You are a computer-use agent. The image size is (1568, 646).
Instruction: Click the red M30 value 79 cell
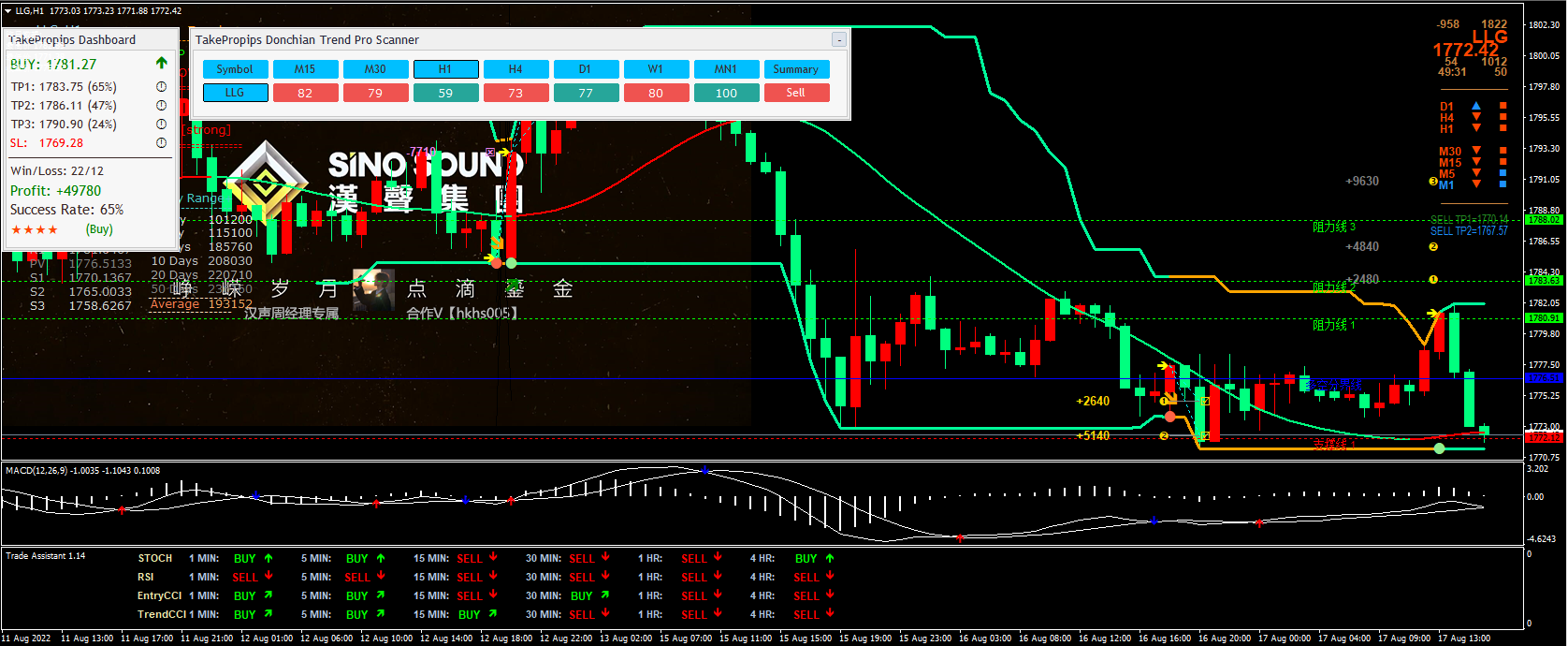click(375, 93)
